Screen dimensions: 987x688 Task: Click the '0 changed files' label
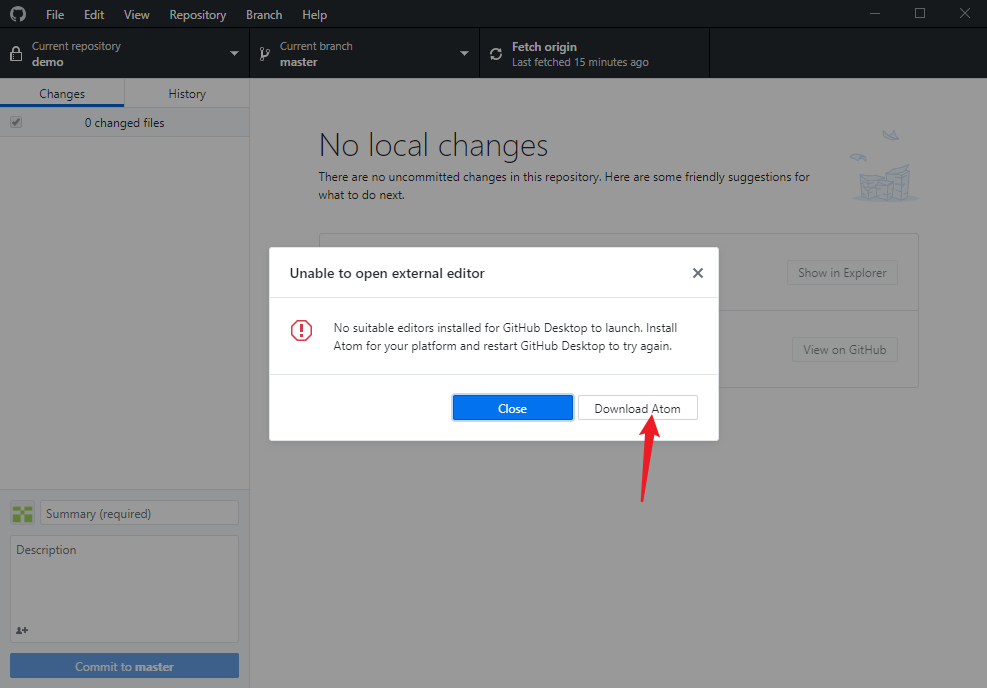coord(125,123)
